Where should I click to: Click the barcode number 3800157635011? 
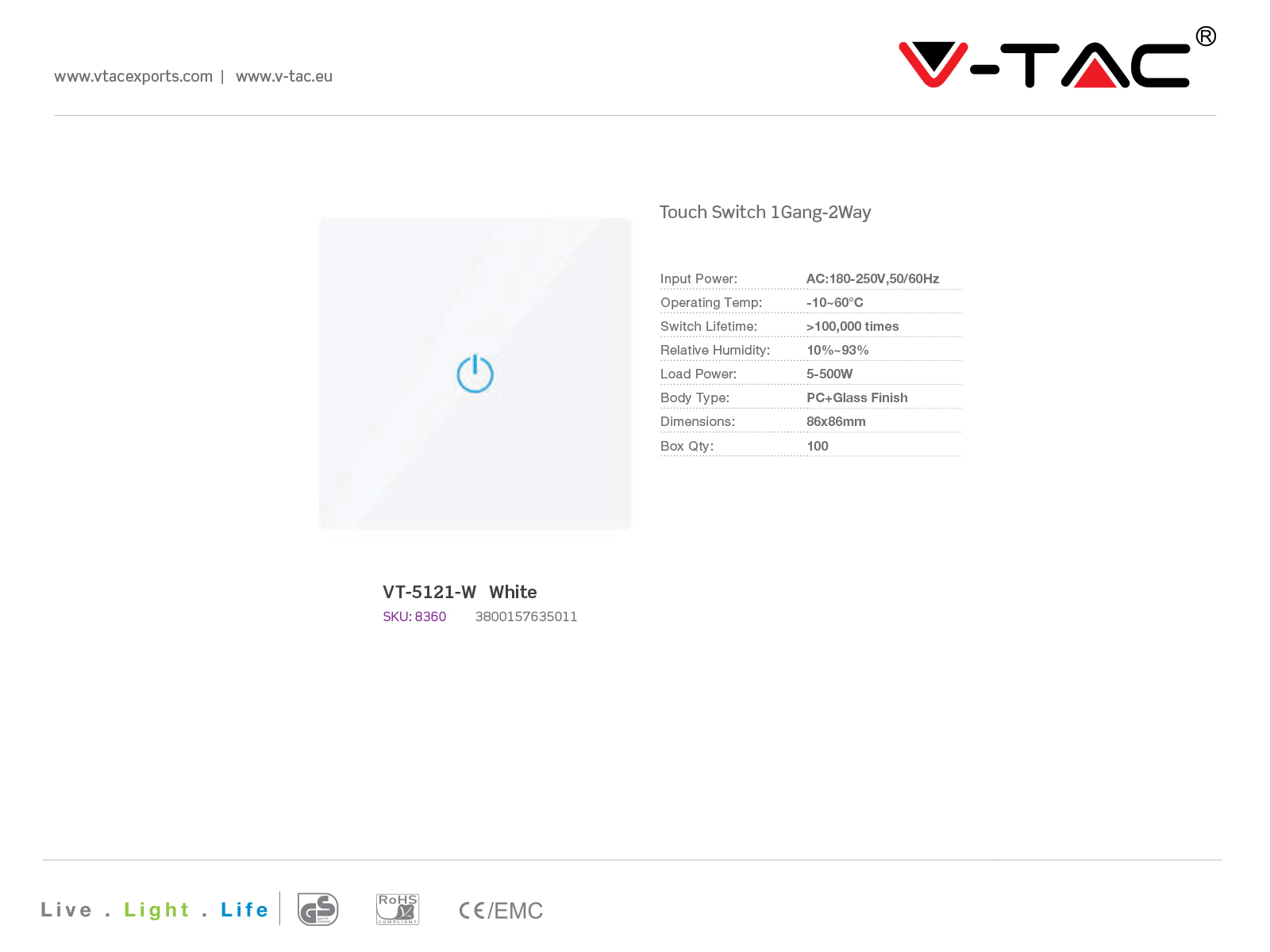click(526, 616)
